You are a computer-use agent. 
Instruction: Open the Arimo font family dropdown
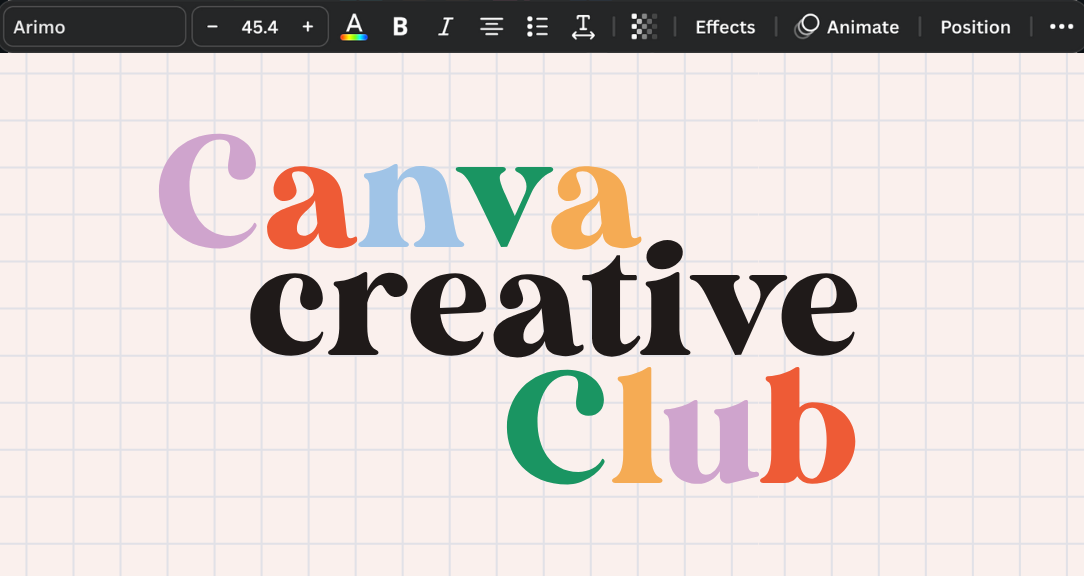94,27
